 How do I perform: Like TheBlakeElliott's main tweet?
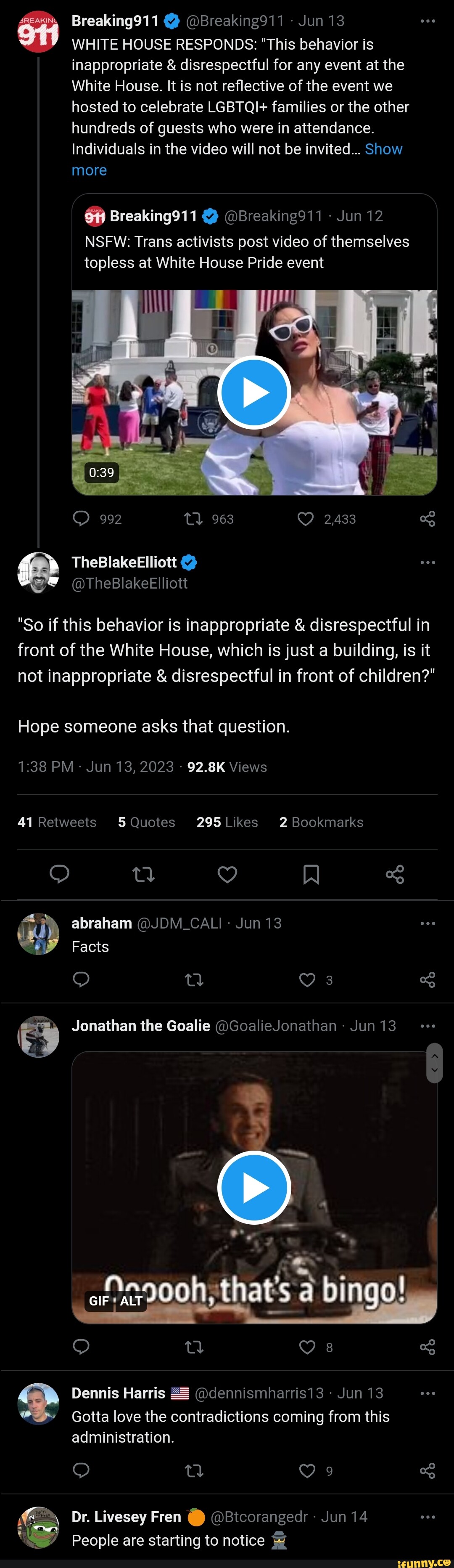pyautogui.click(x=227, y=874)
